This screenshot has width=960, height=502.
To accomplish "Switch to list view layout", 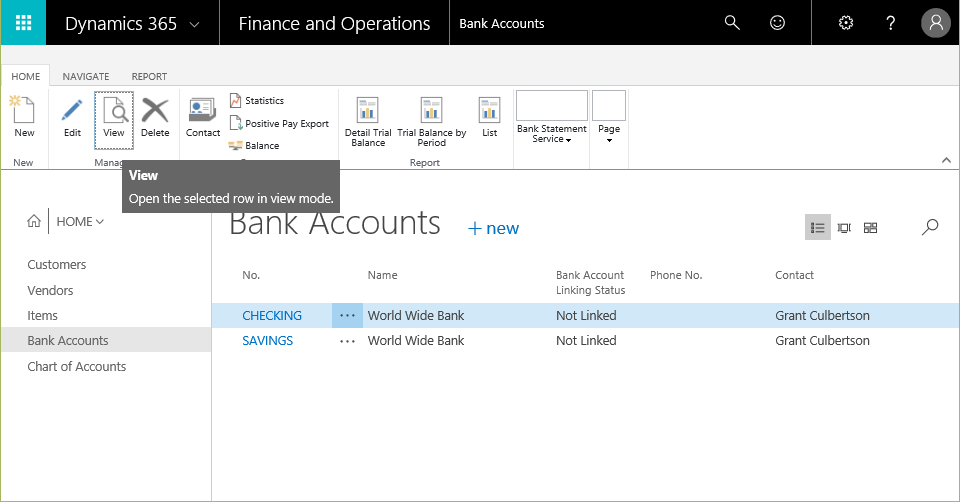I will [817, 228].
